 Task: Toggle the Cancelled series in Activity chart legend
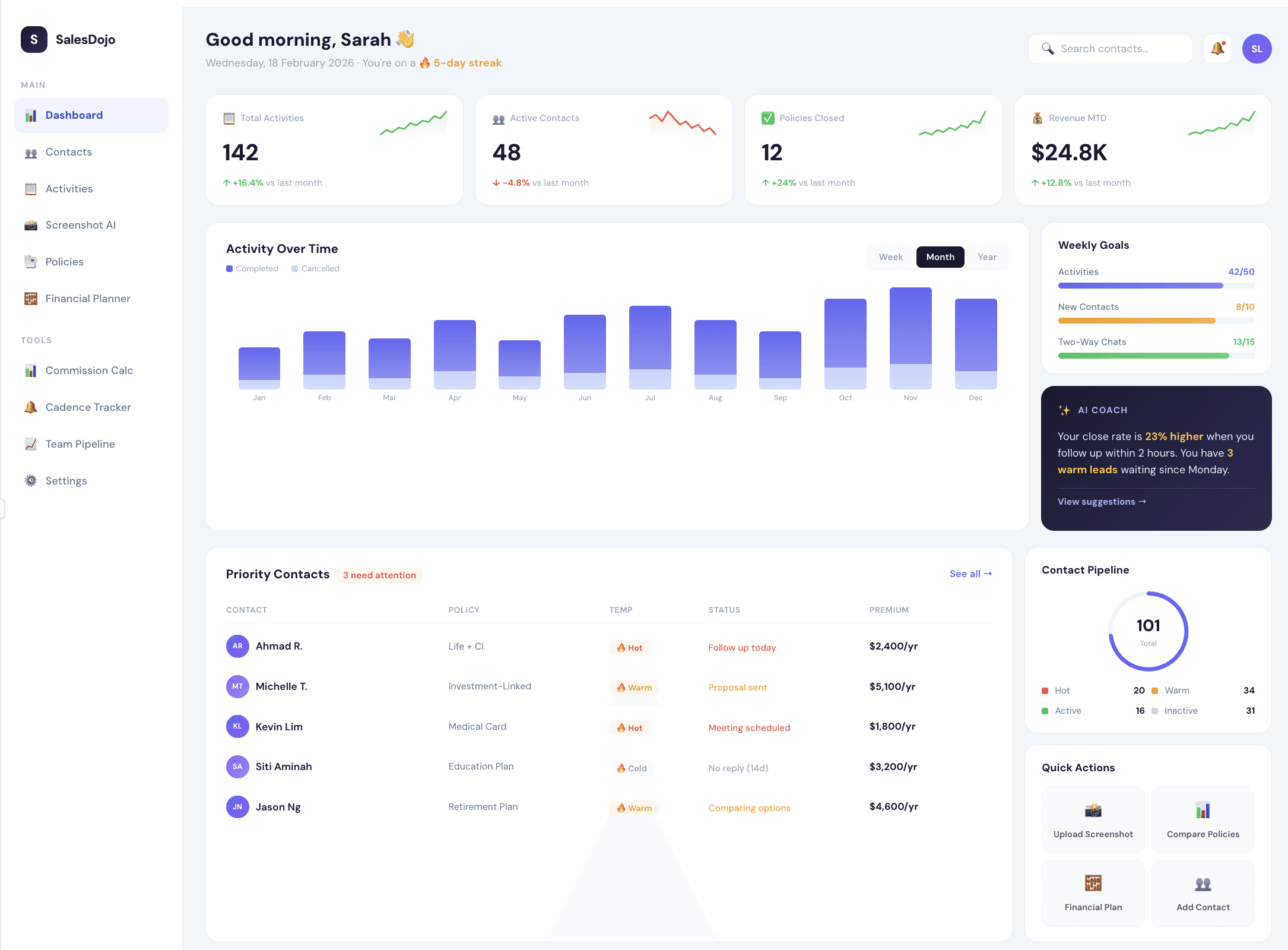click(x=315, y=268)
